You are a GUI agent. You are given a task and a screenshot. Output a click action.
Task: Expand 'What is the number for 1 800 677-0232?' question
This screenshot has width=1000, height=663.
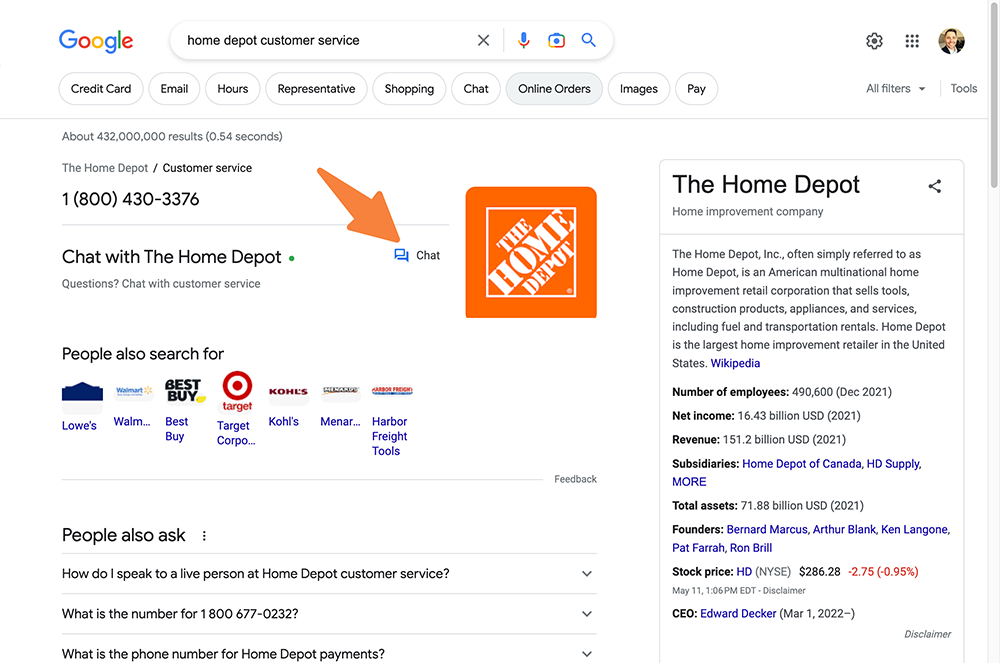point(329,614)
